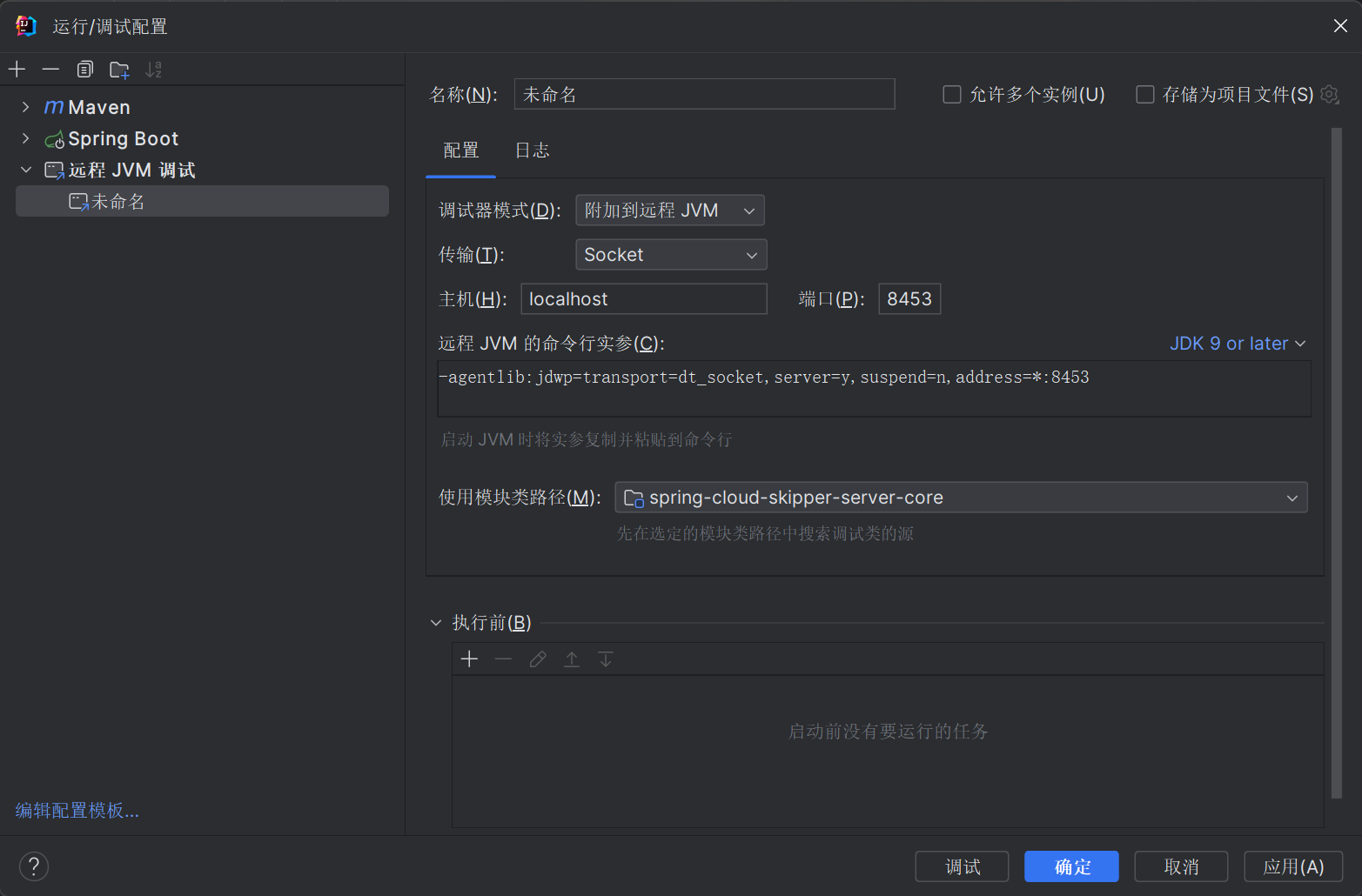The width and height of the screenshot is (1362, 896).
Task: Remove the selected configuration with the minus icon
Action: (x=50, y=70)
